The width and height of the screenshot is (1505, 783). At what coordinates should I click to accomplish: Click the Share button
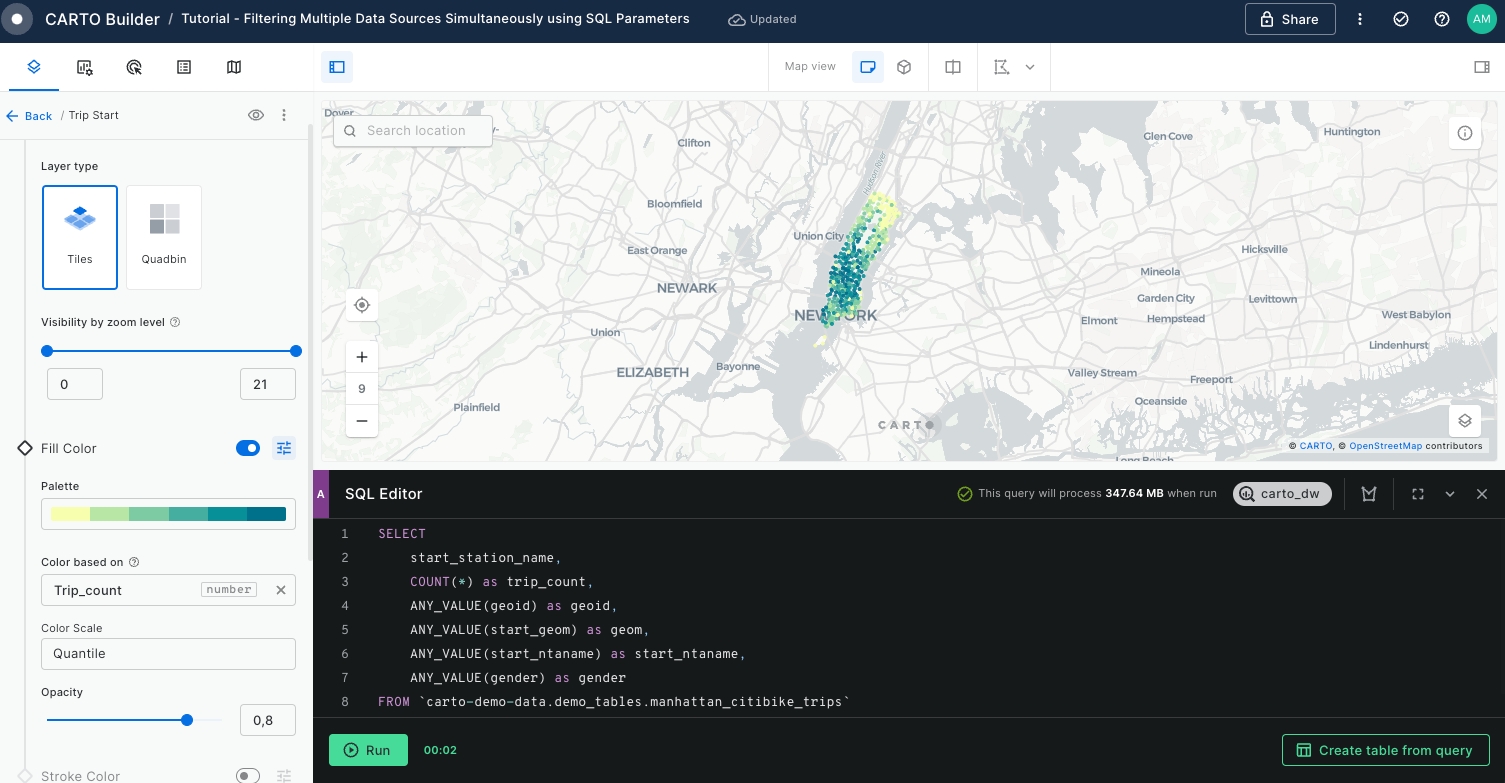1290,19
